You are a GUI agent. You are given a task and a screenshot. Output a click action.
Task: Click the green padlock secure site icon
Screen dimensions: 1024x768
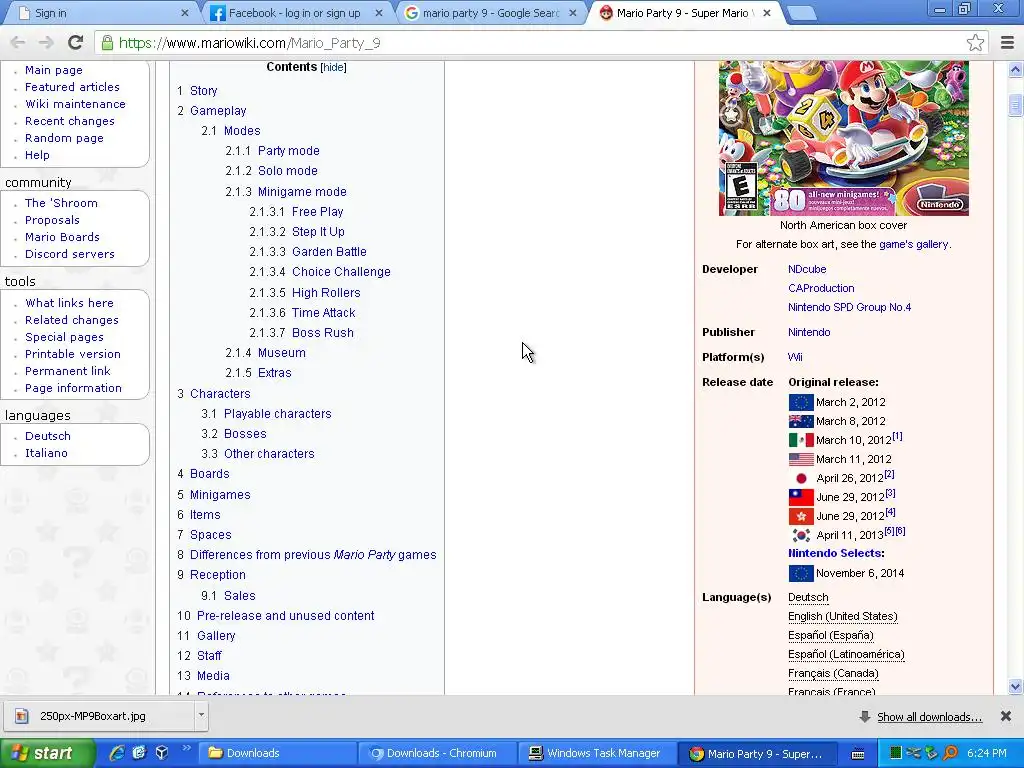(107, 42)
